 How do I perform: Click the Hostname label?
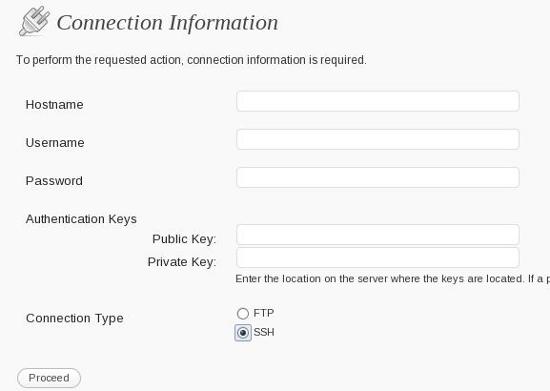(54, 105)
